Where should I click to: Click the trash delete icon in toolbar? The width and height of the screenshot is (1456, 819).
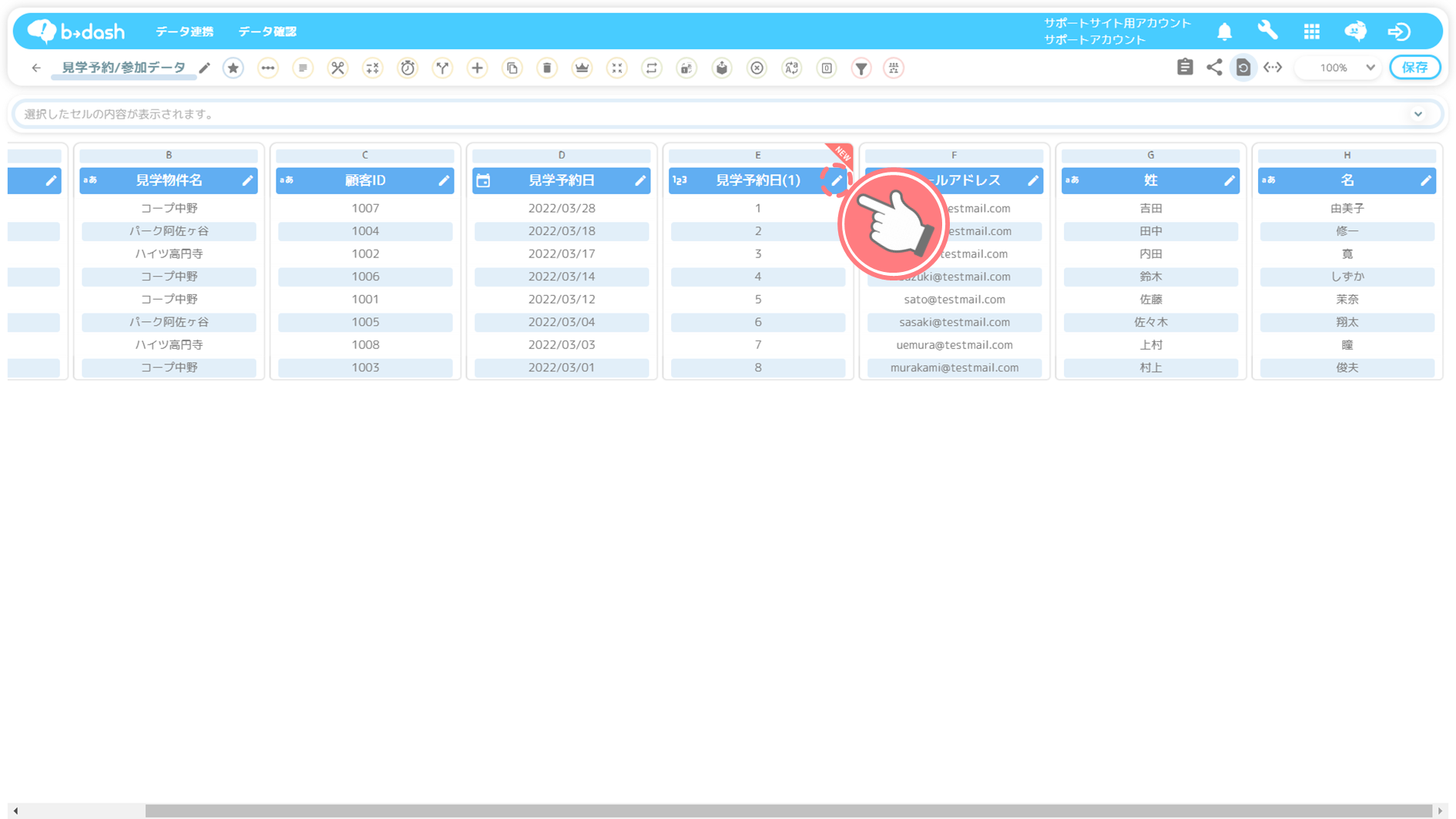click(x=547, y=68)
